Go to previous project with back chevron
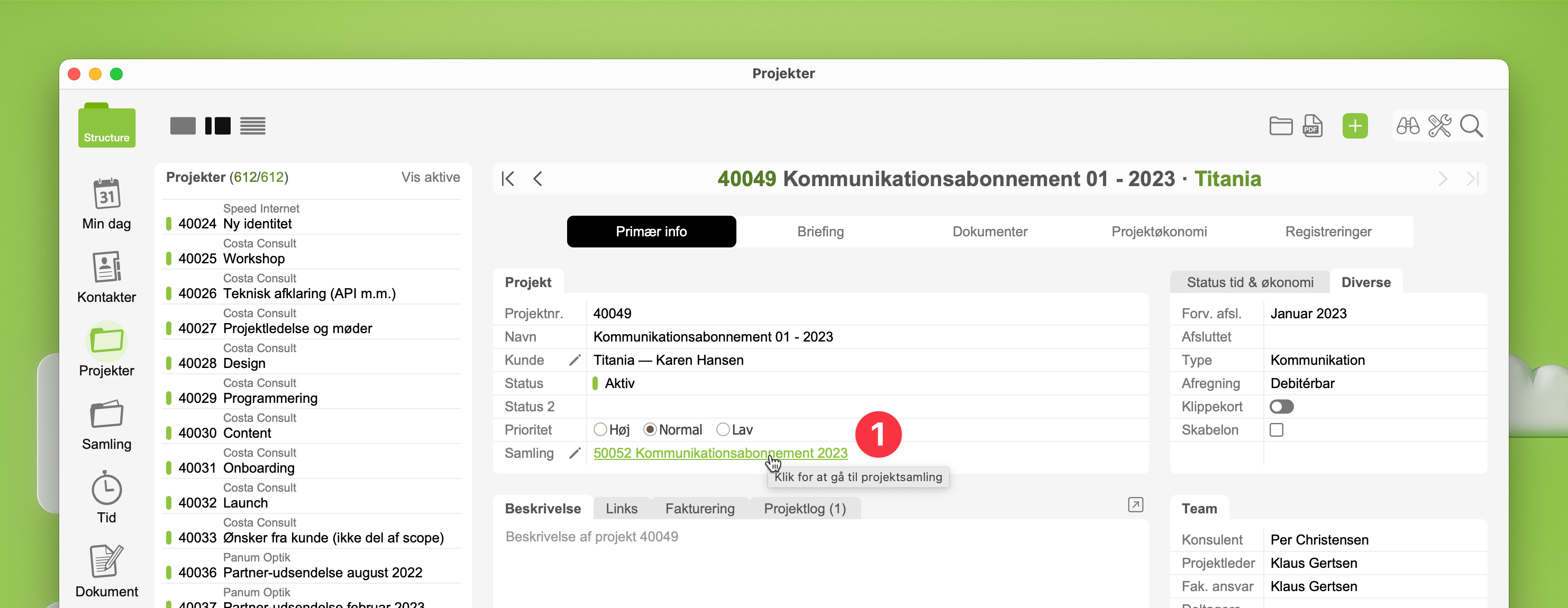Viewport: 1568px width, 608px height. coord(537,179)
